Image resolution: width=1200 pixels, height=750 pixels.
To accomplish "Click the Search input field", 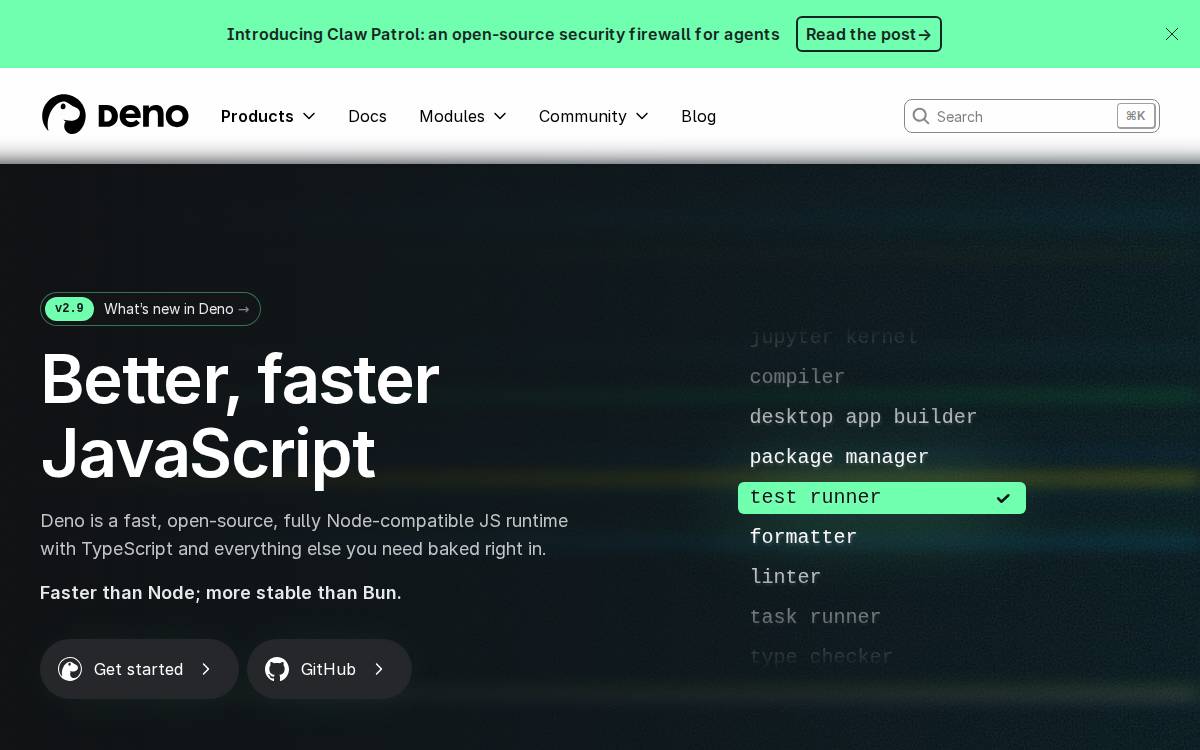I will click(x=1031, y=116).
